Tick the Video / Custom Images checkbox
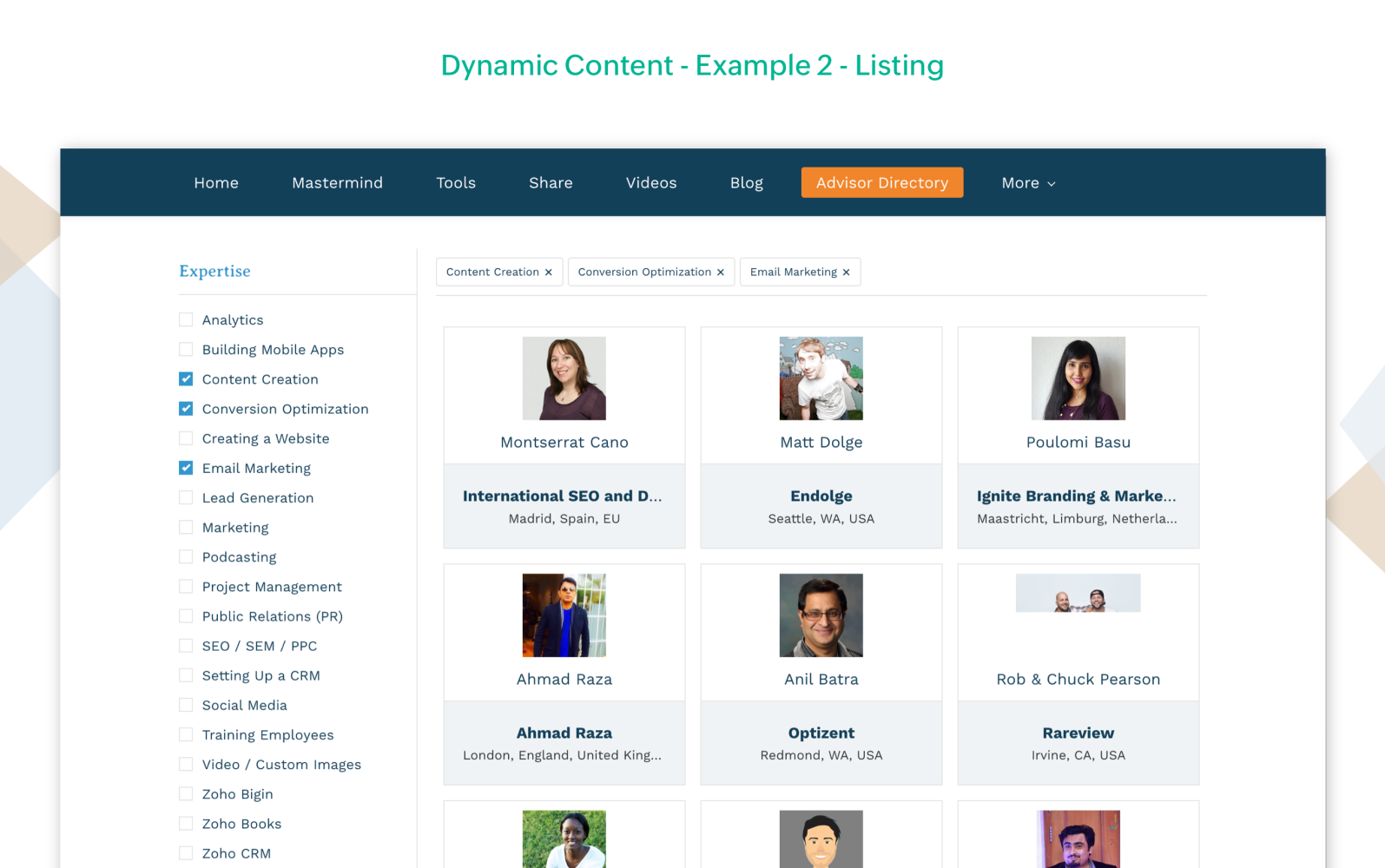Screen dimensions: 1385x868 point(186,764)
